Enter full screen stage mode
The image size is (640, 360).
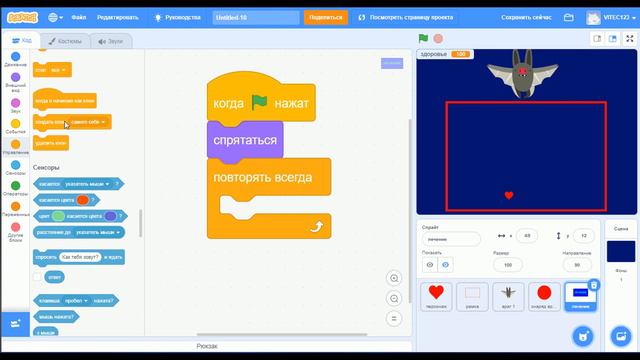click(x=630, y=39)
